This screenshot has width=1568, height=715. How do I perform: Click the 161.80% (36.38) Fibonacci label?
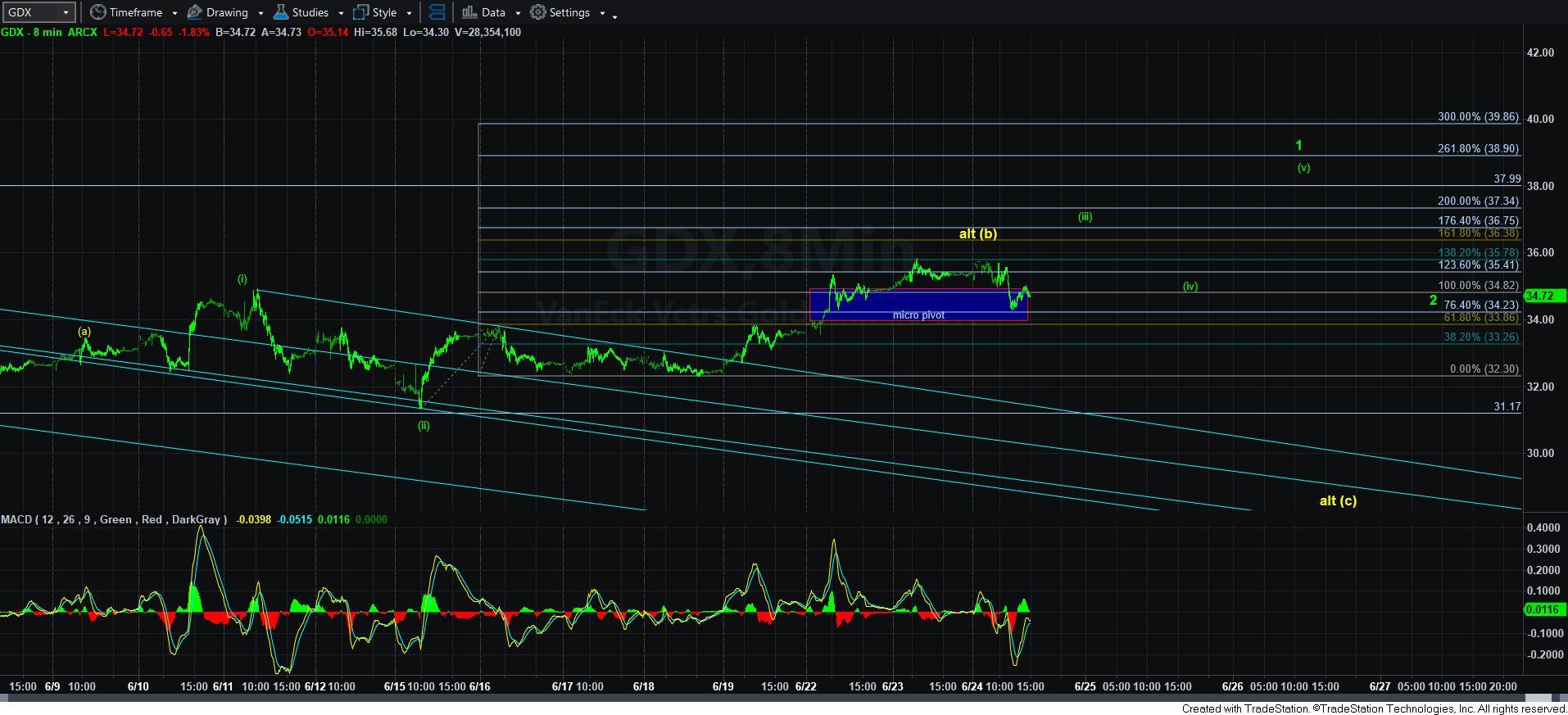point(1478,233)
